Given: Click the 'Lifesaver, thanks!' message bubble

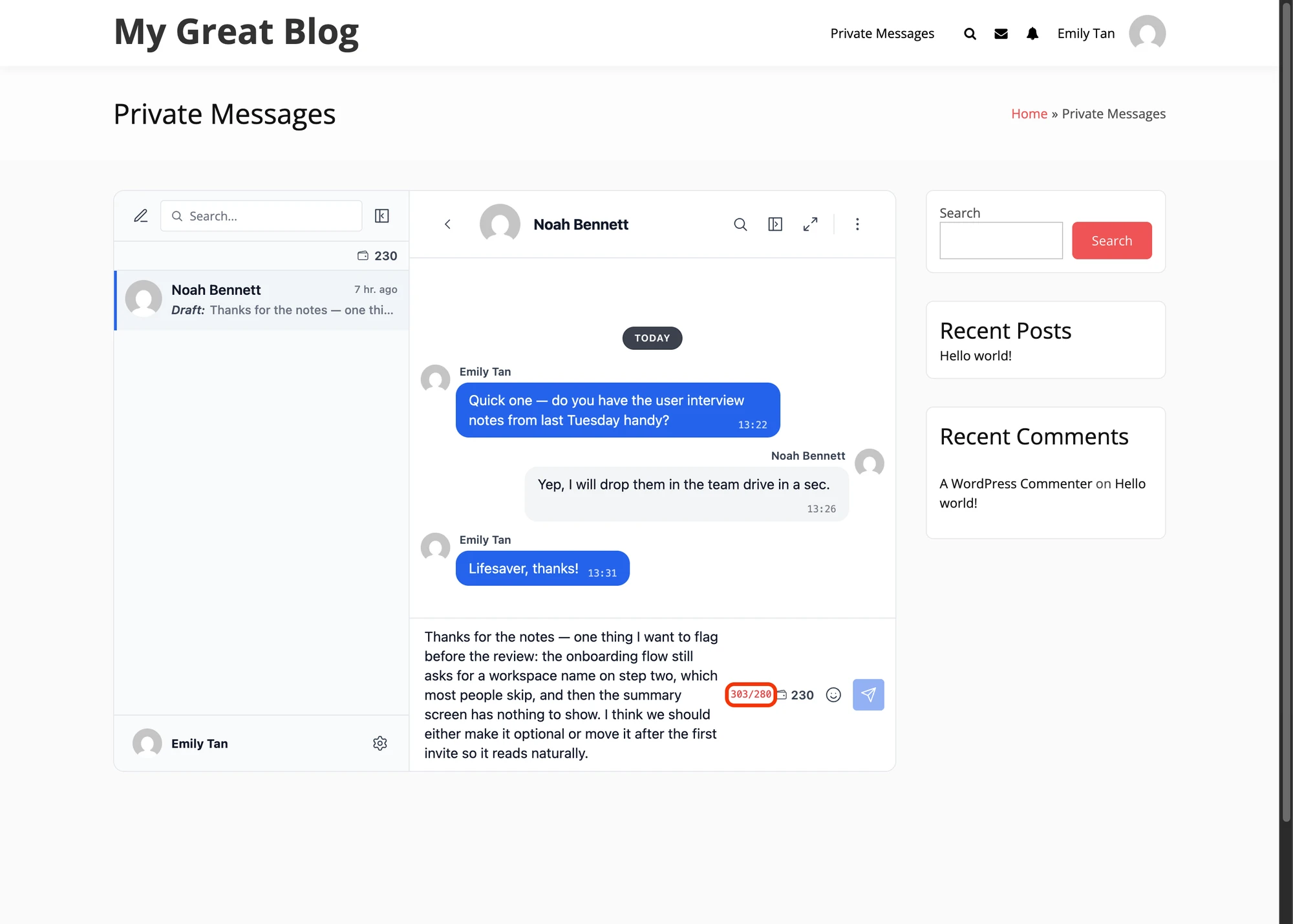Looking at the screenshot, I should (x=542, y=568).
